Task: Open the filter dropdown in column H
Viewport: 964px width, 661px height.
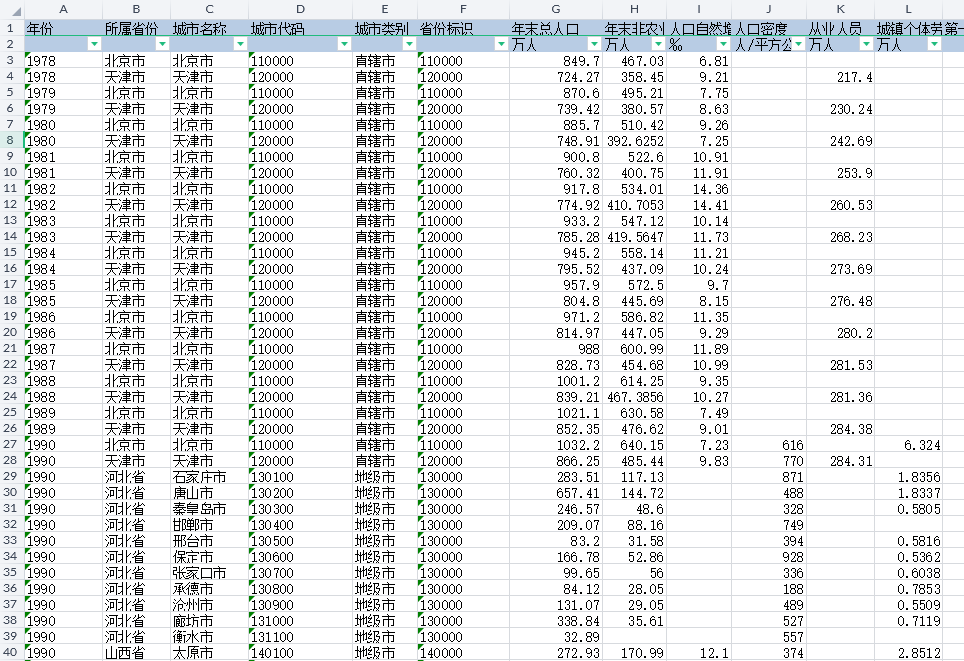Action: (658, 44)
